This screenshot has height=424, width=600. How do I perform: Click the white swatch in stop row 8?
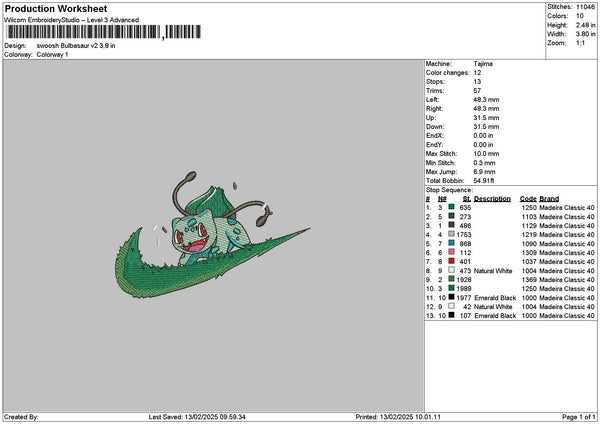click(452, 270)
